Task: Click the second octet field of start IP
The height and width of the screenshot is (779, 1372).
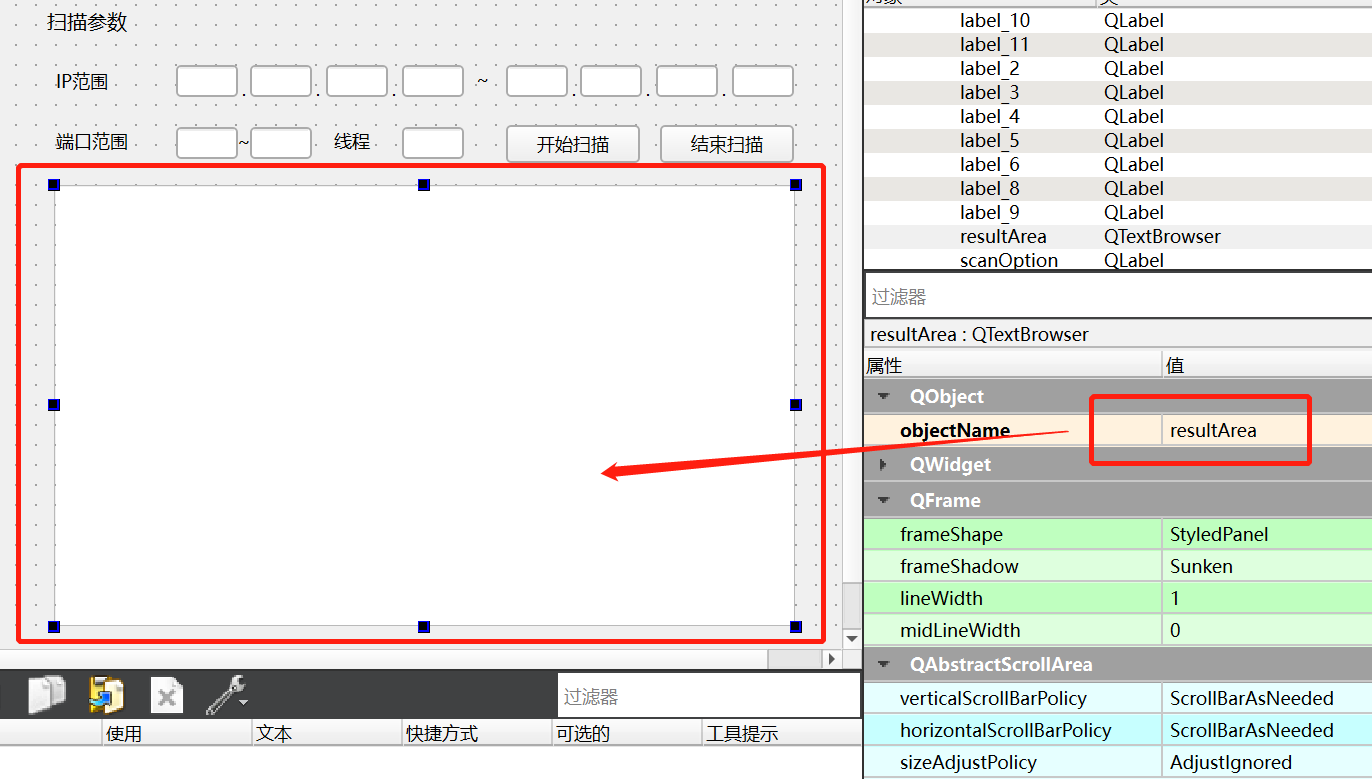Action: (x=281, y=81)
